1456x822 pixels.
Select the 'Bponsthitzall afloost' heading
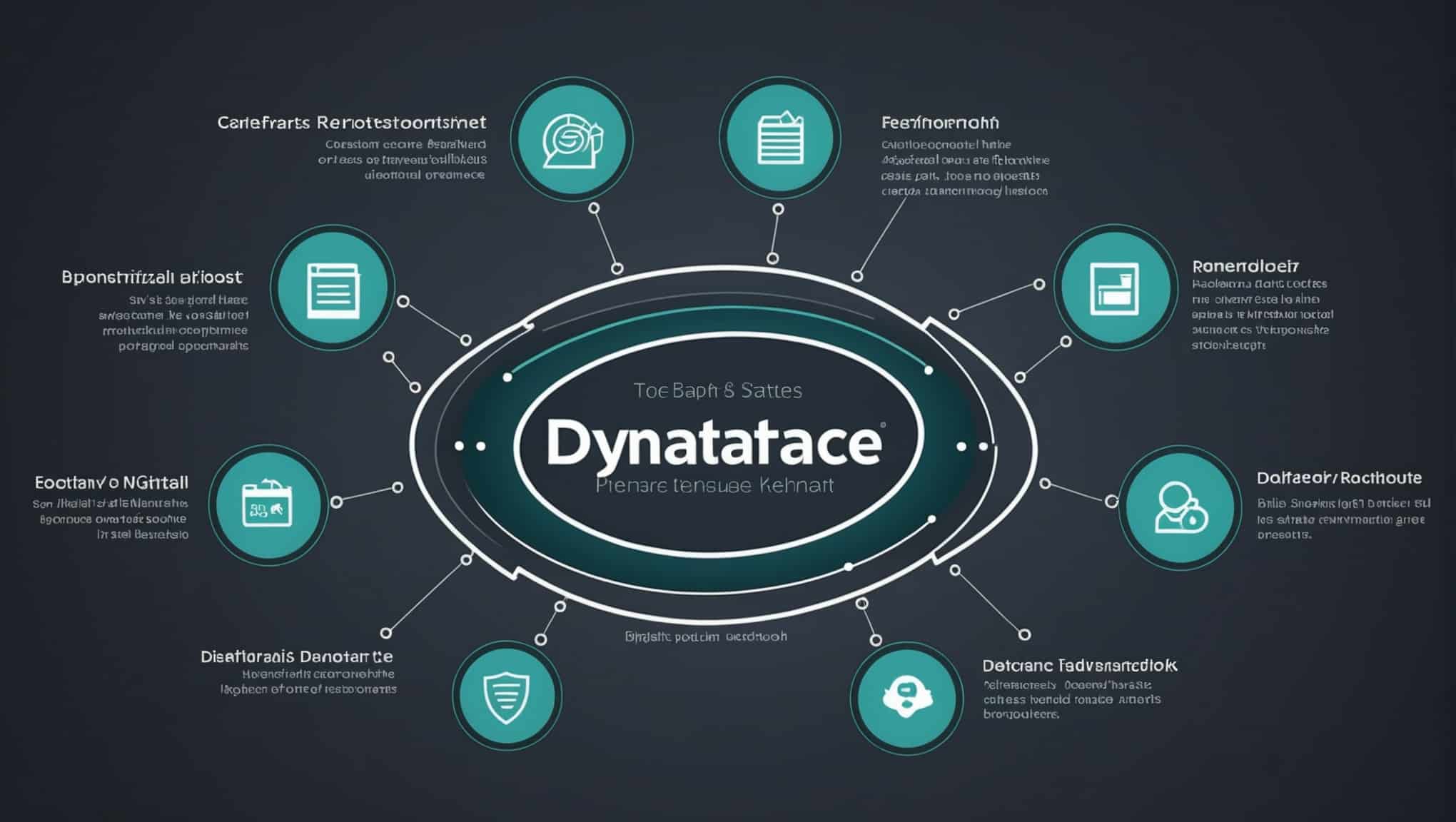(152, 277)
